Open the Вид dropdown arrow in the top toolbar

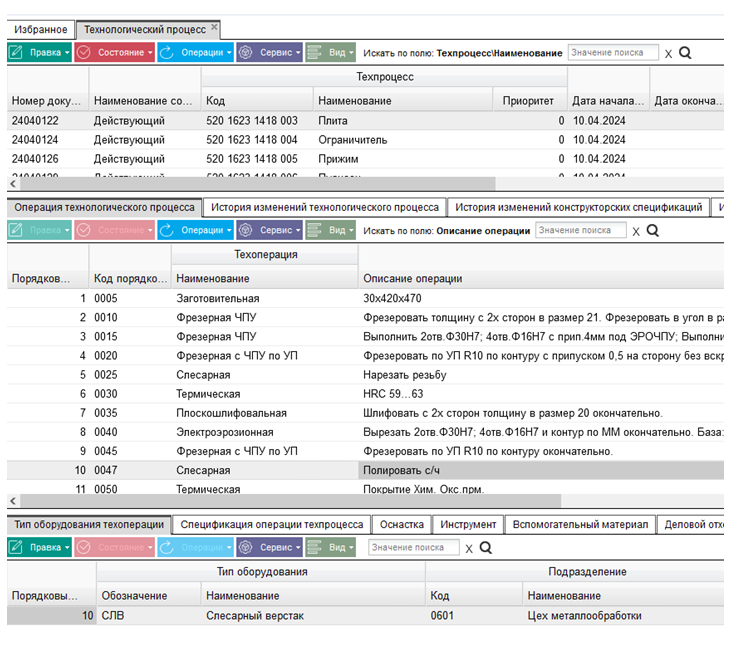[351, 52]
